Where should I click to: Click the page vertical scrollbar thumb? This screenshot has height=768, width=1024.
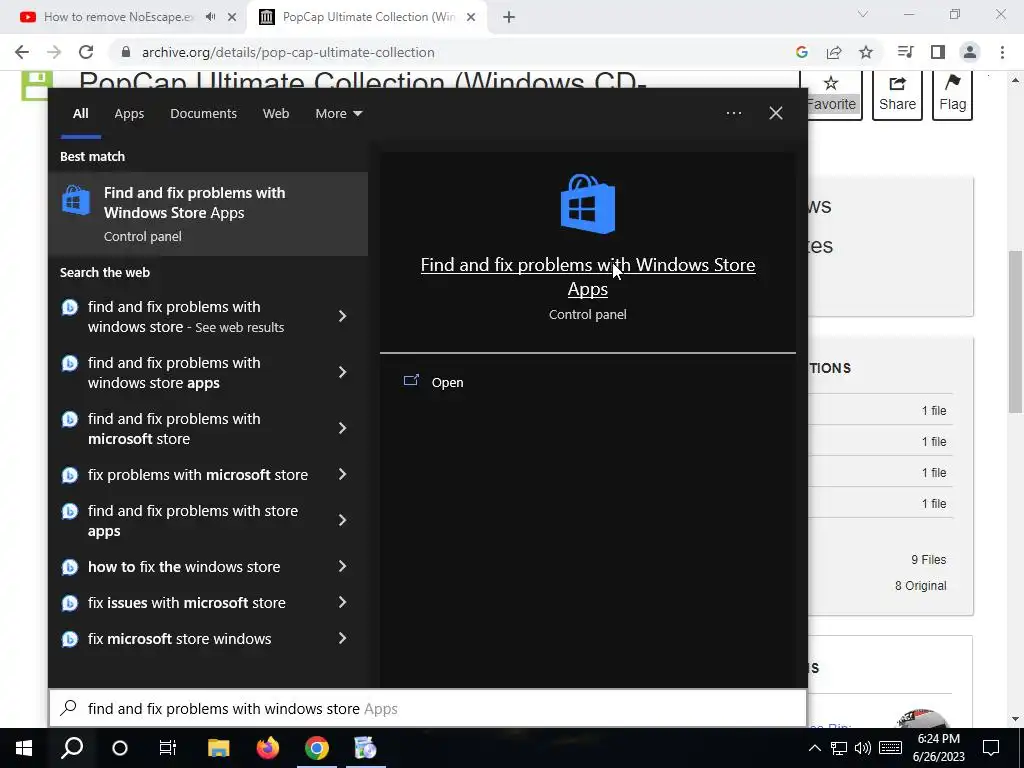tap(1015, 332)
